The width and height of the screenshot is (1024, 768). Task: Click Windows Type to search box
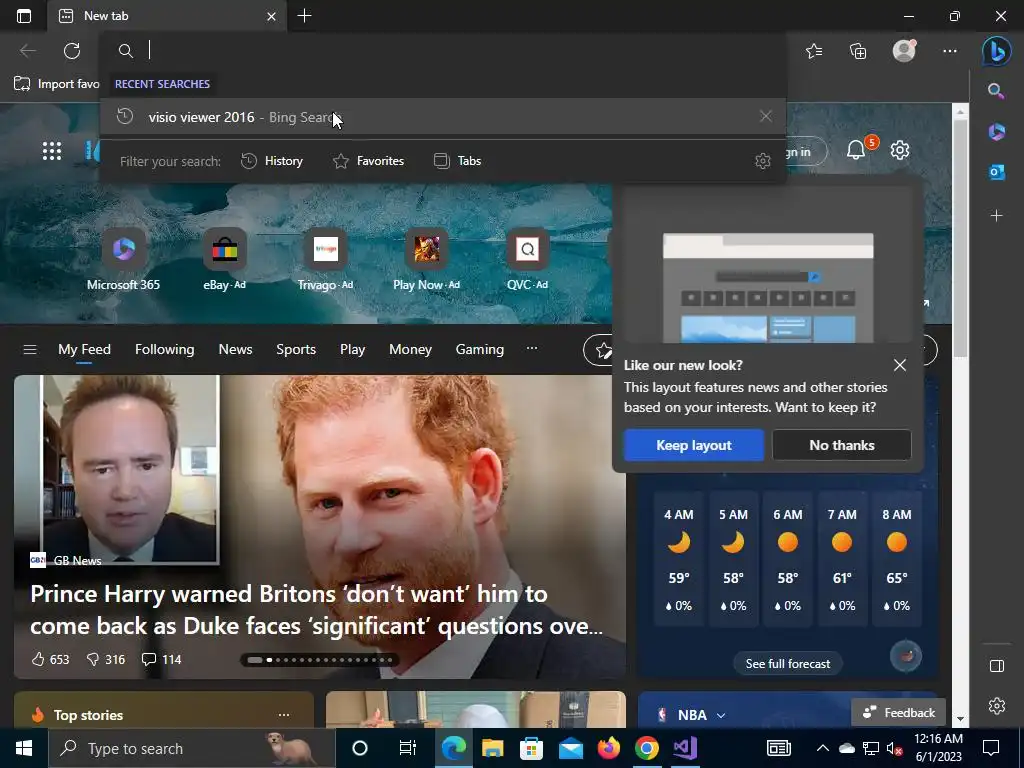(x=191, y=748)
